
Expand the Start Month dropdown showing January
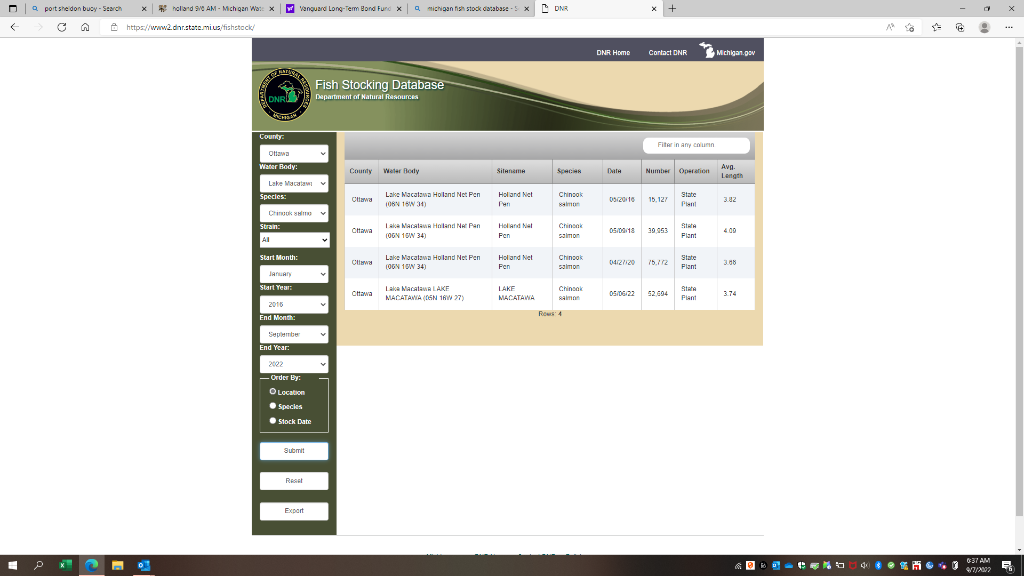pos(293,273)
